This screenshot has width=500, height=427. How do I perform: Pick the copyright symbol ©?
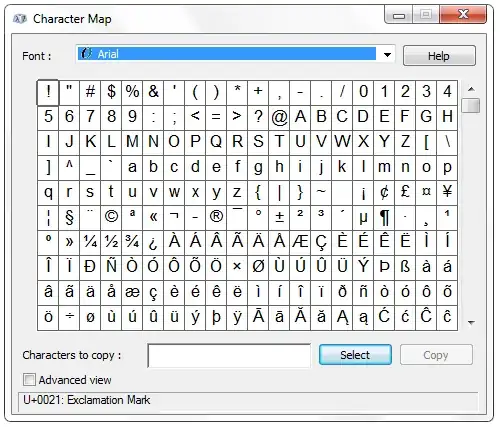(x=111, y=218)
